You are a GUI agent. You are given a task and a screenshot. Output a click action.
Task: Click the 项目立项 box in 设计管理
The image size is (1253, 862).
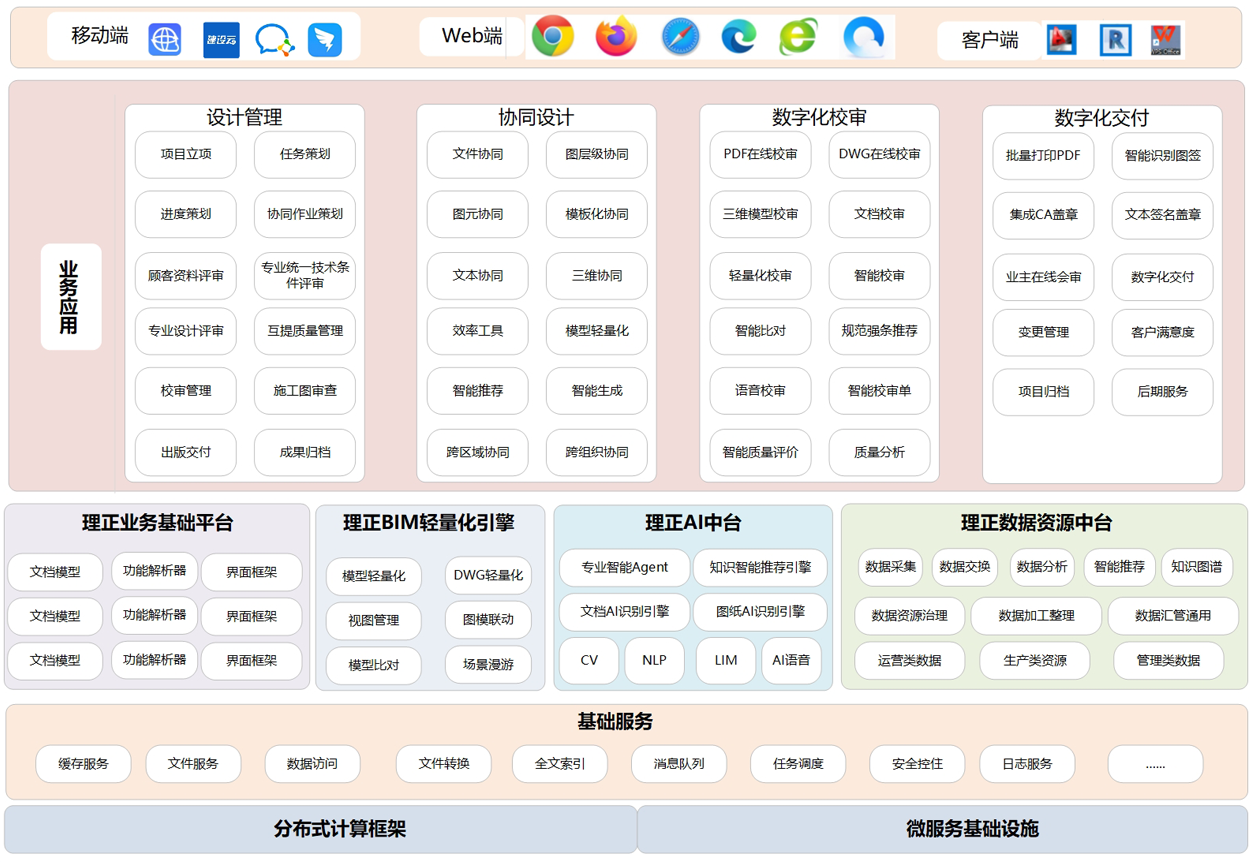pyautogui.click(x=186, y=154)
